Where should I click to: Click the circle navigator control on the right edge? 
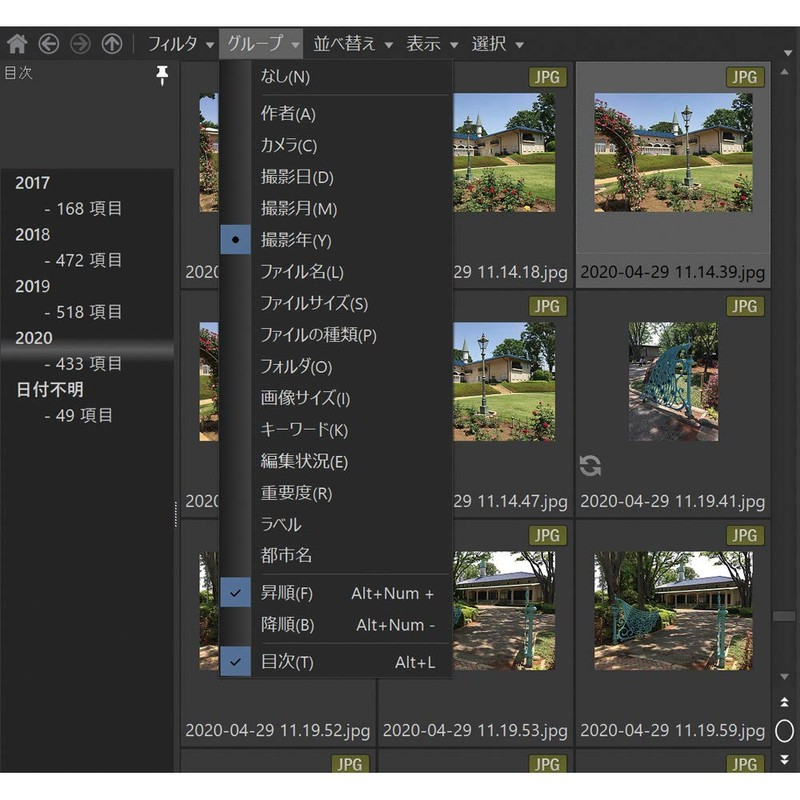click(x=786, y=730)
